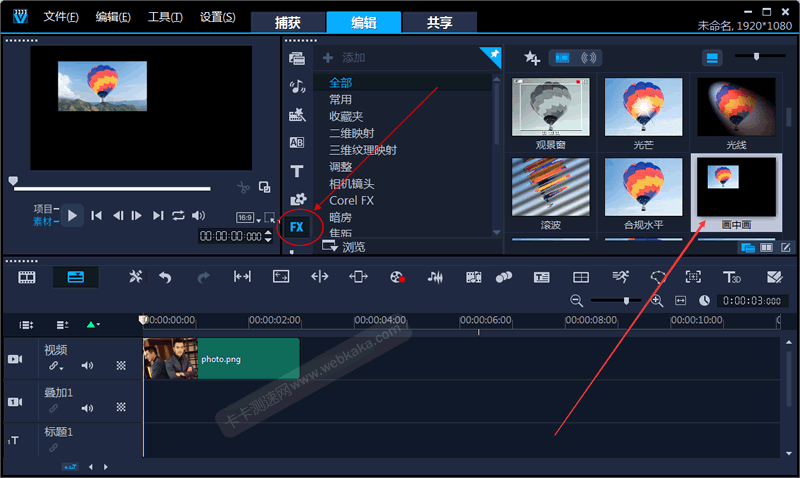Viewport: 800px width, 478px height.
Task: Open the media library icon in sidebar
Action: 297,58
